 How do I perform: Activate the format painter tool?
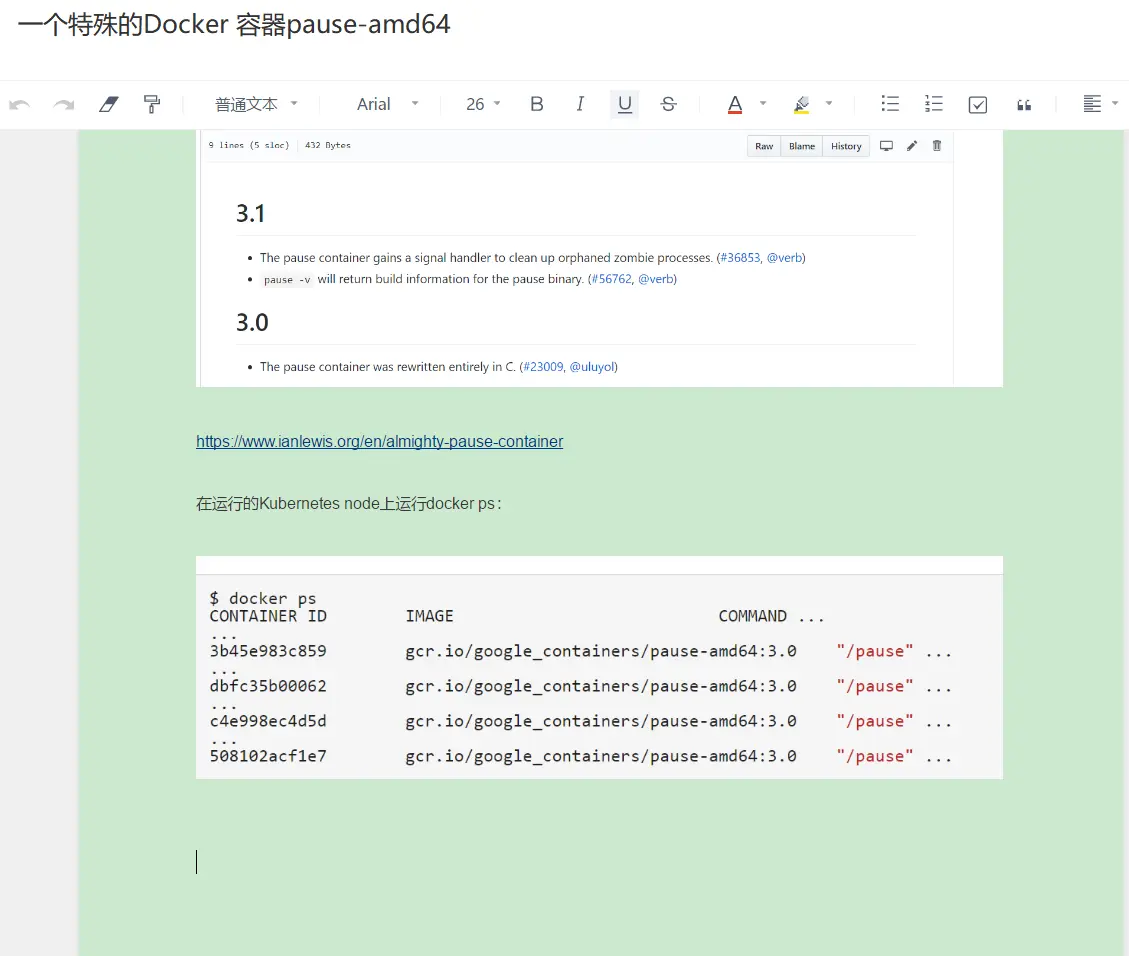(x=152, y=104)
